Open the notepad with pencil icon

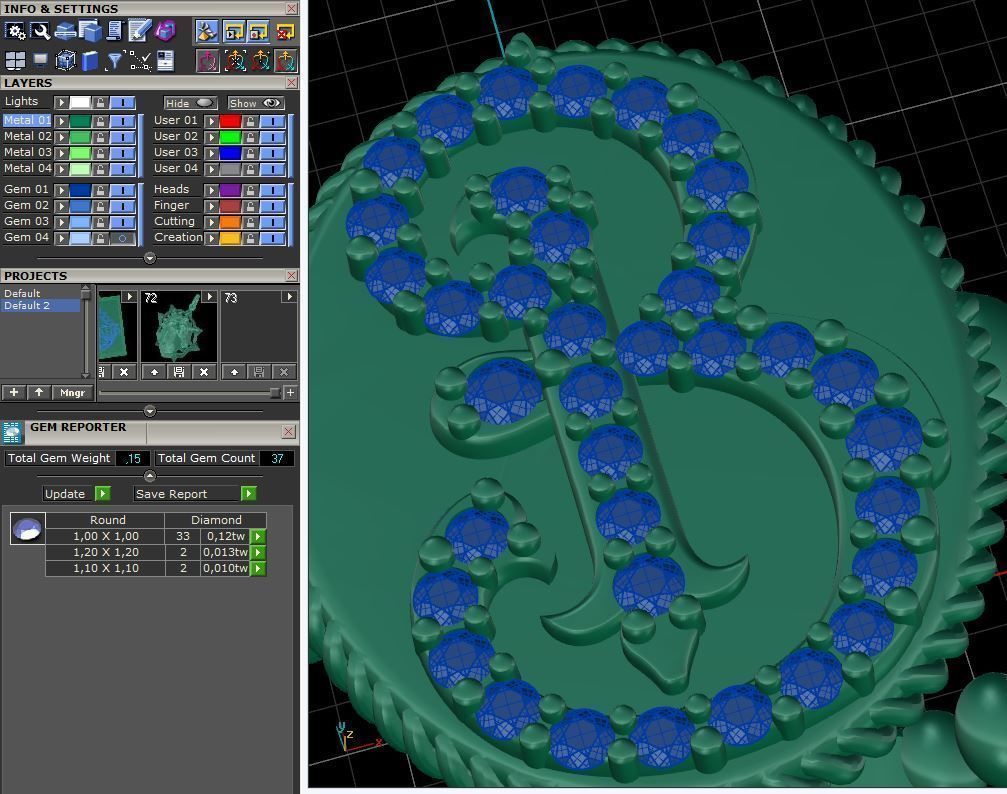coord(139,31)
